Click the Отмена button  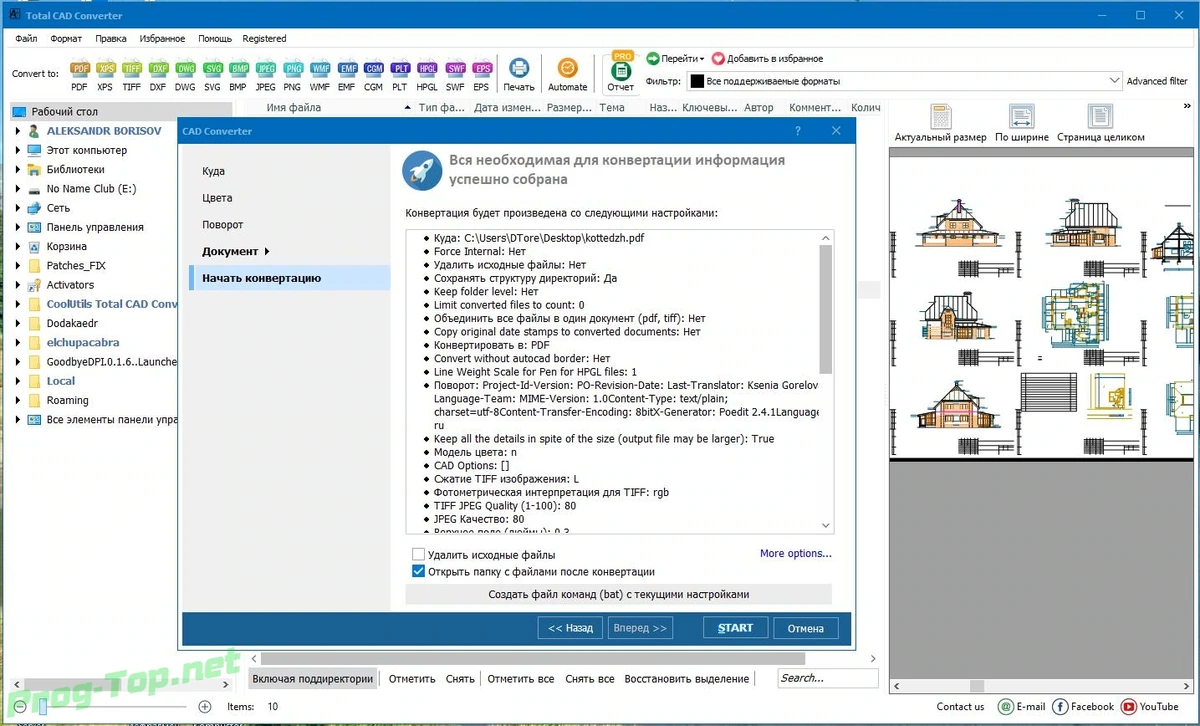805,628
